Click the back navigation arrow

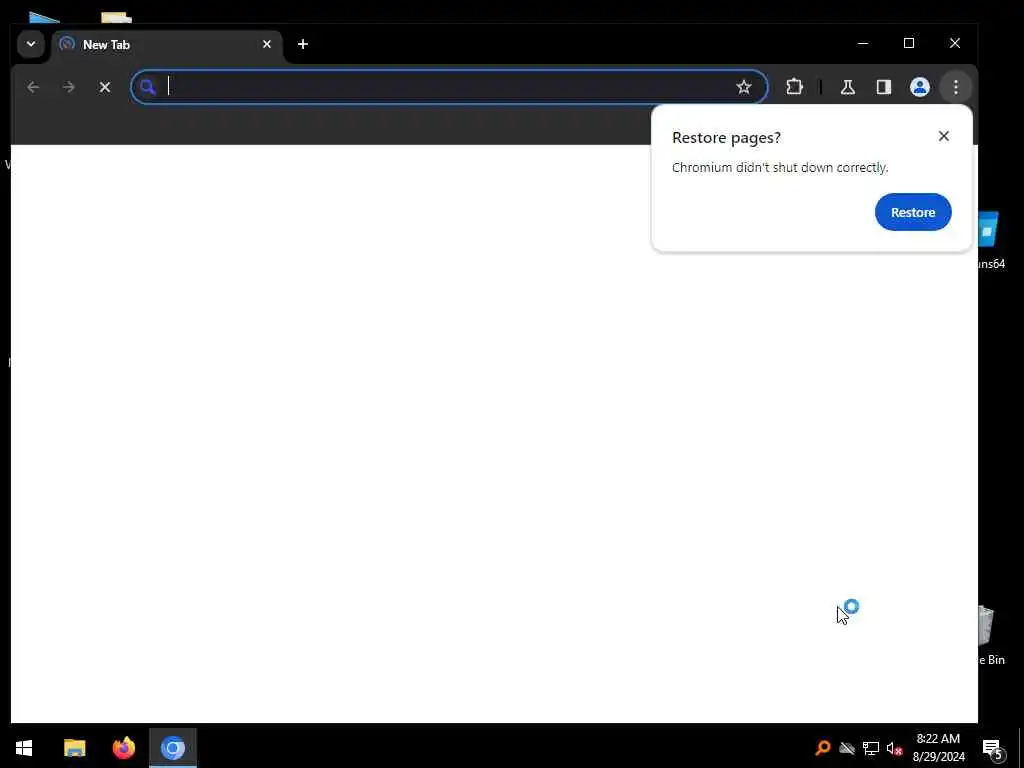click(x=33, y=87)
